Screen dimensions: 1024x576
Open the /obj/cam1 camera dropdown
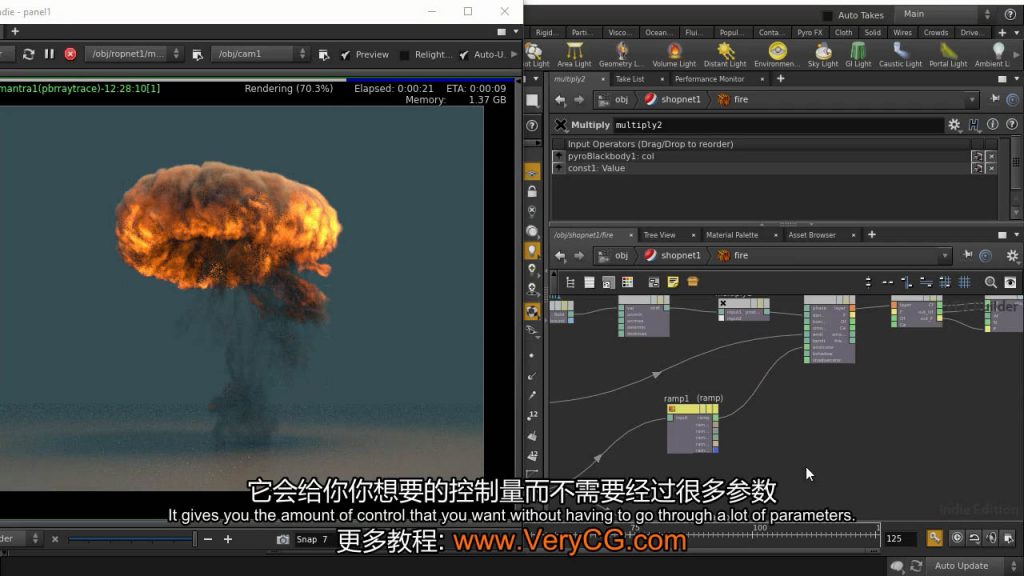pyautogui.click(x=260, y=54)
